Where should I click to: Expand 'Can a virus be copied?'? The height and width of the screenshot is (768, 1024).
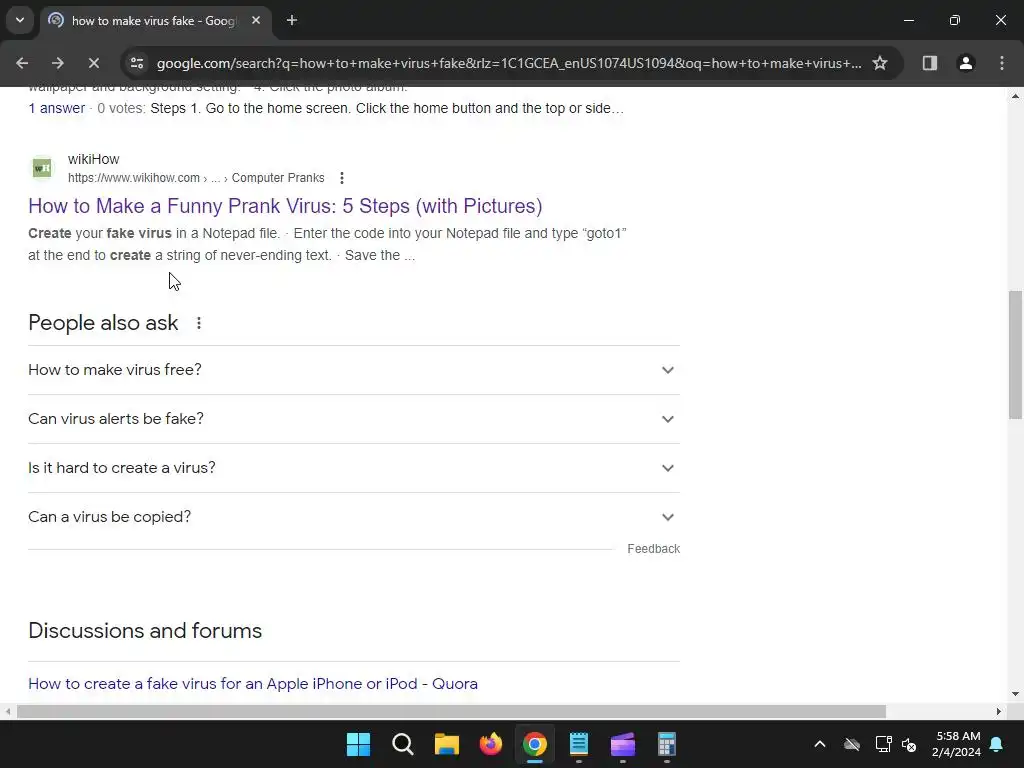coord(354,517)
